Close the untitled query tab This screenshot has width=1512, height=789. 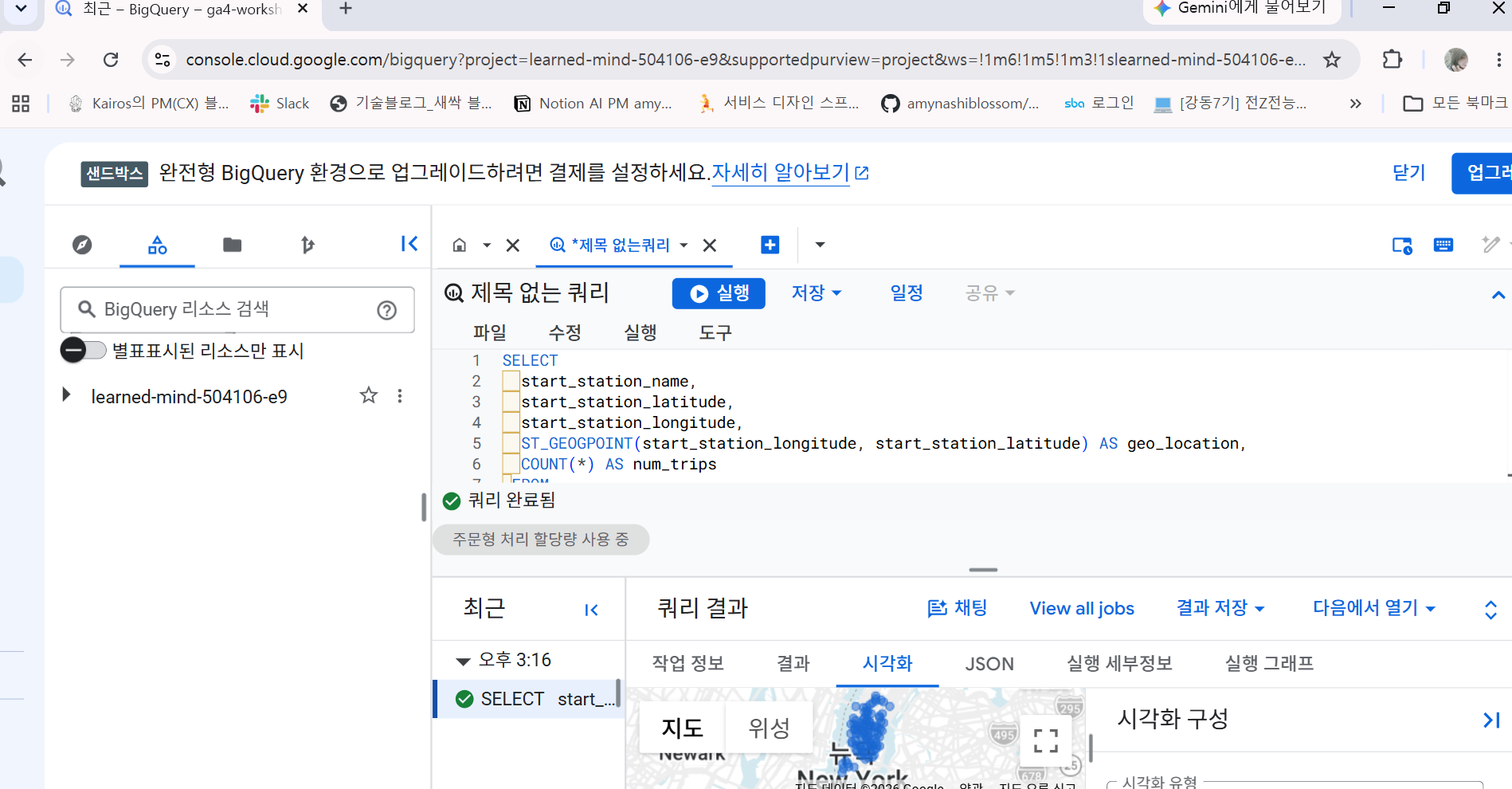point(710,245)
